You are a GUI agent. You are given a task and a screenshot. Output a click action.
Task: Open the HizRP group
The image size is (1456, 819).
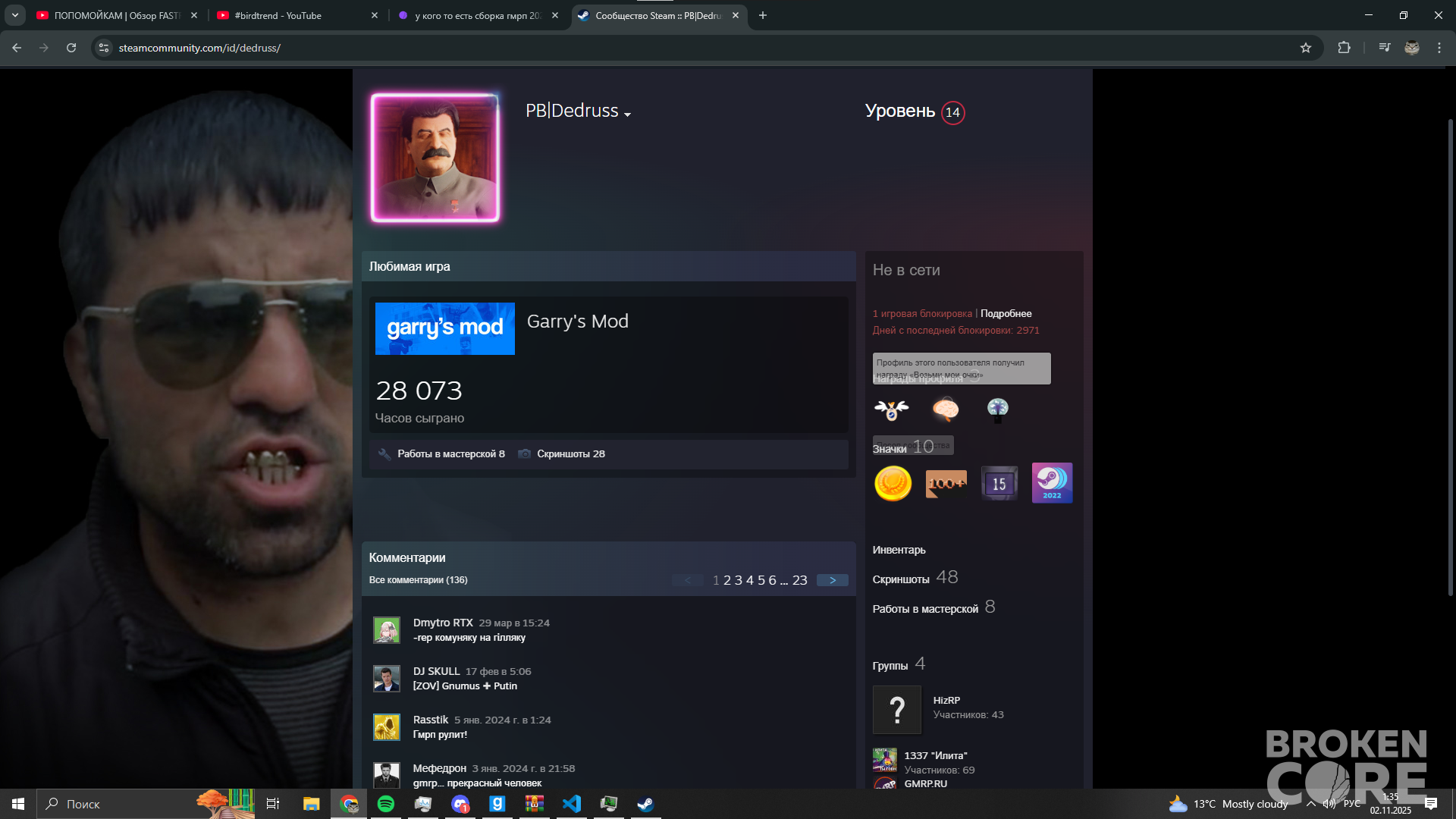[x=946, y=701]
